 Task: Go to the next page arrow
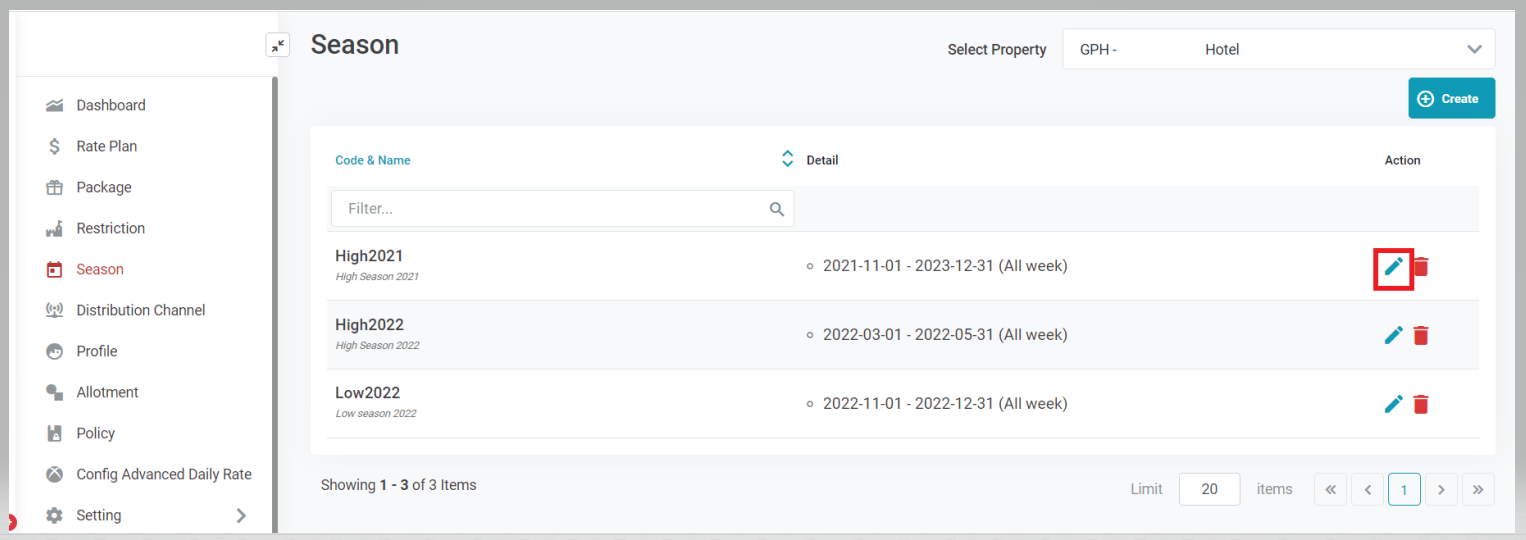pos(1441,489)
